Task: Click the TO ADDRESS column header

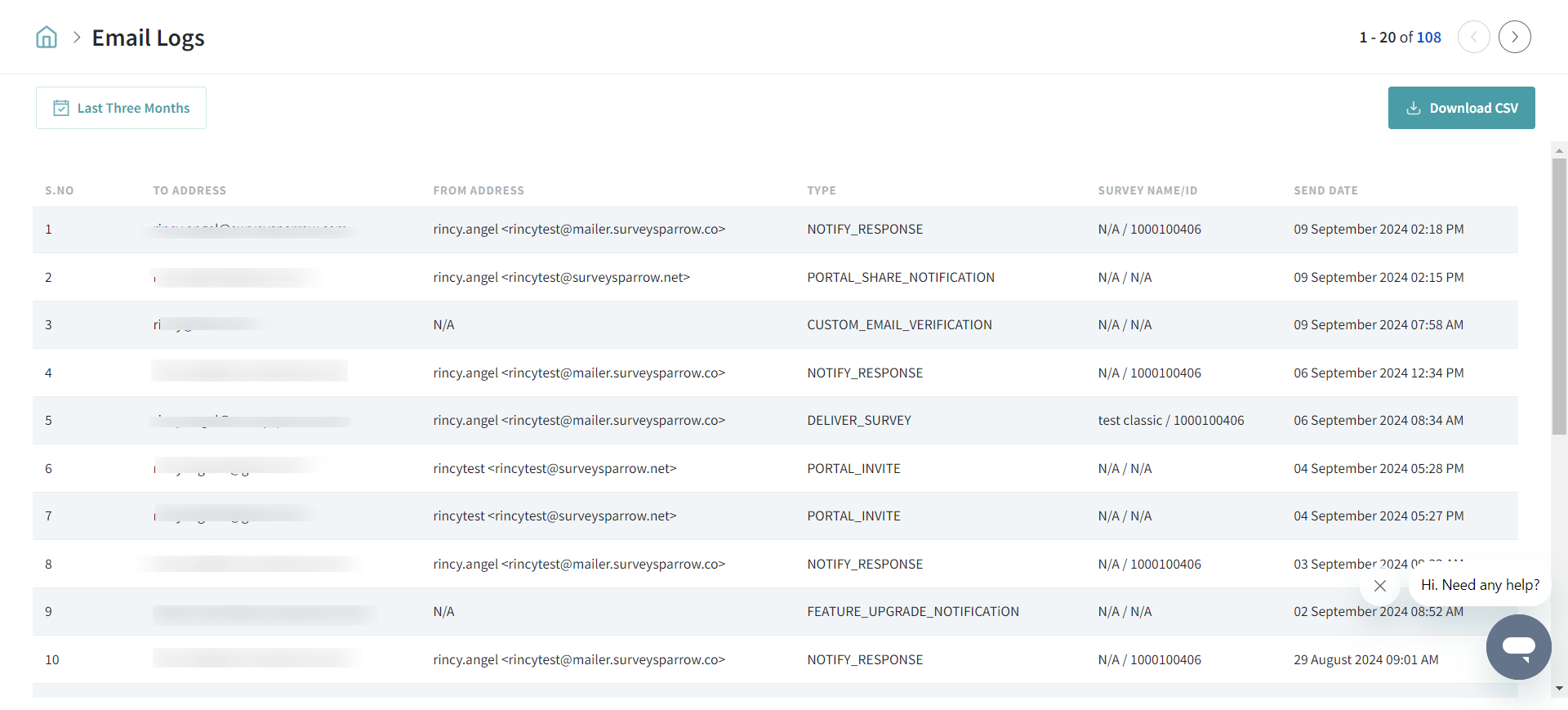Action: tap(189, 190)
